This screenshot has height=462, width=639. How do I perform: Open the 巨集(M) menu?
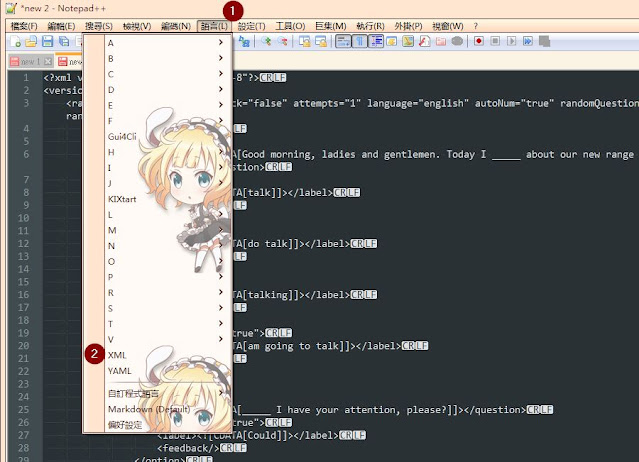331,26
